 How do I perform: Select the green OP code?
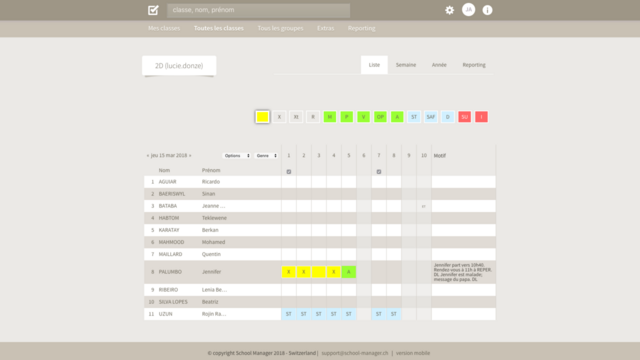[x=380, y=117]
